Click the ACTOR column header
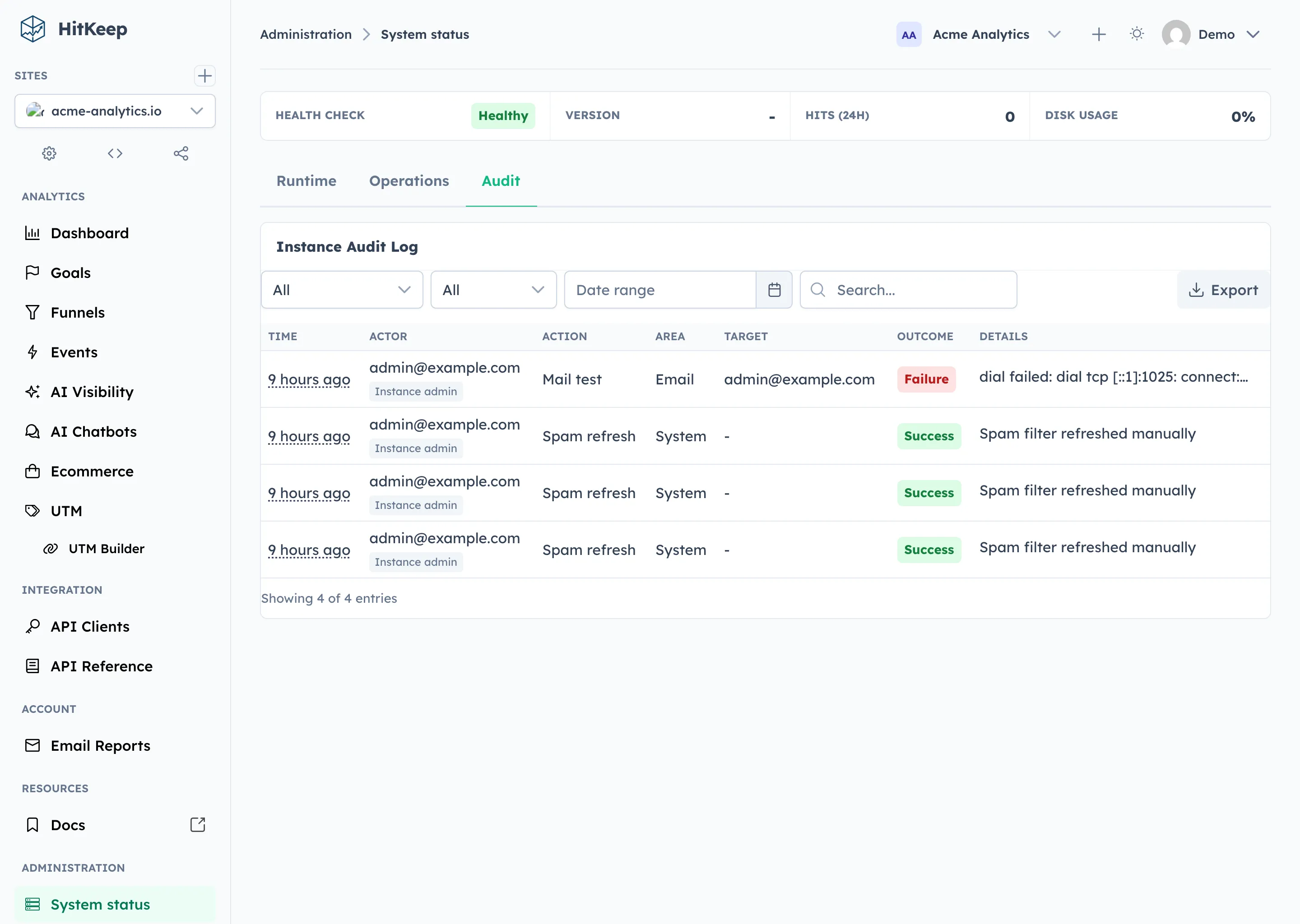This screenshot has width=1300, height=924. [x=388, y=337]
